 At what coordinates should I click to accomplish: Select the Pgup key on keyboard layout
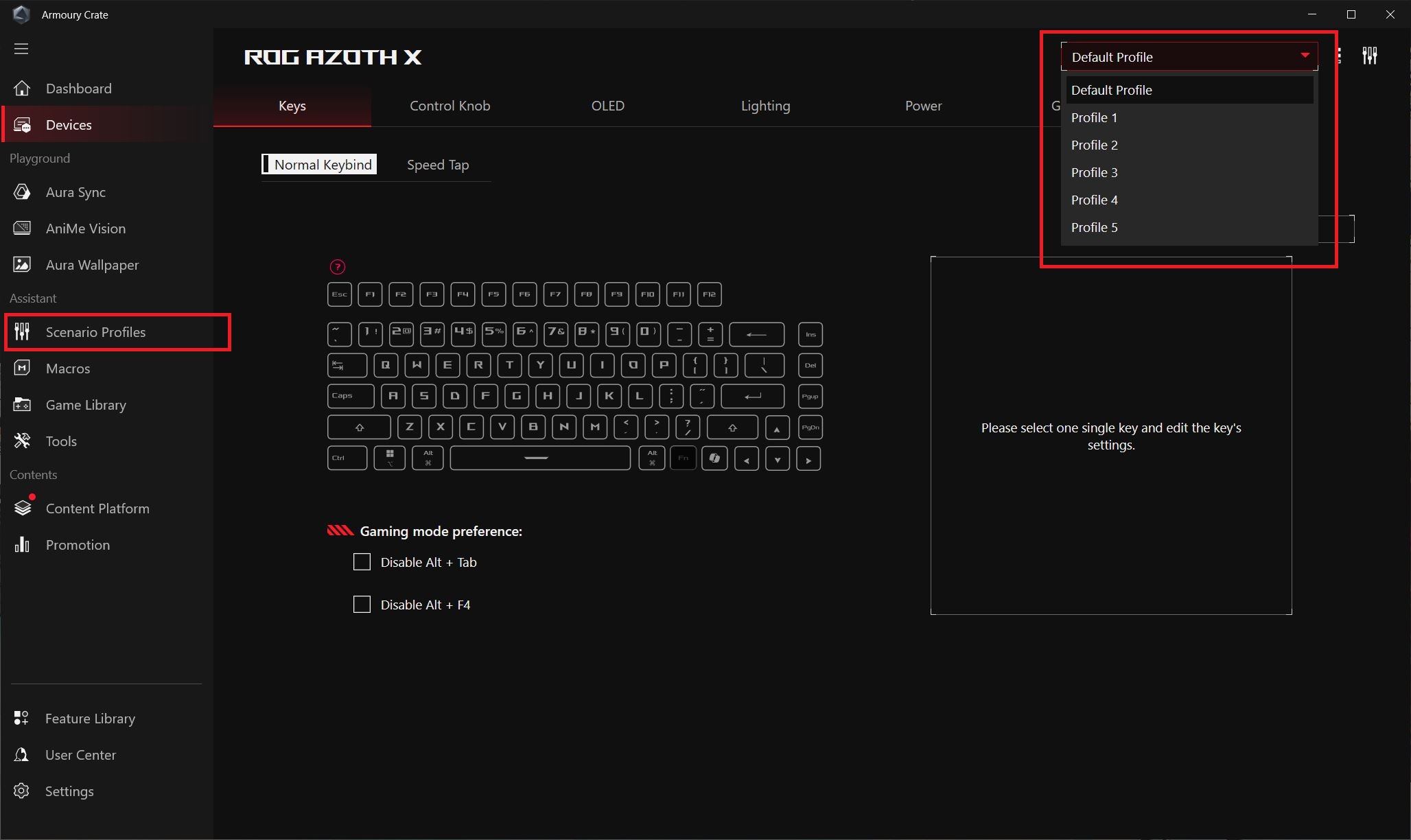pyautogui.click(x=811, y=396)
